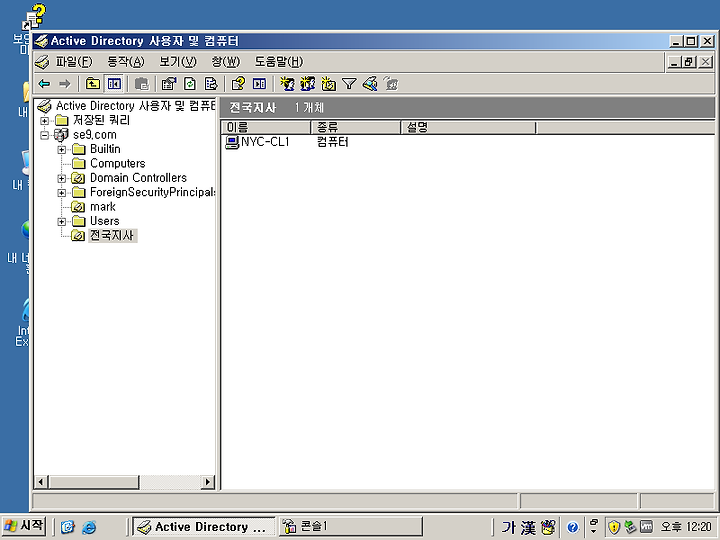Image resolution: width=720 pixels, height=540 pixels.
Task: Launch Internet Explorer from quick launch
Action: tap(89, 527)
